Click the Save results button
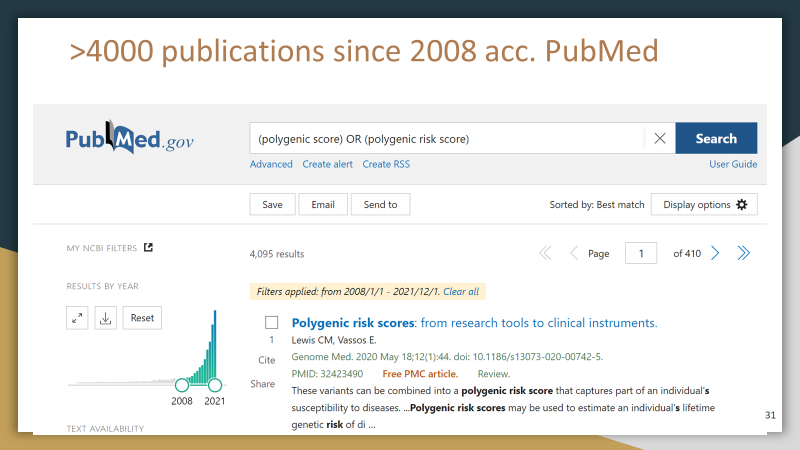The height and width of the screenshot is (450, 800). point(272,204)
